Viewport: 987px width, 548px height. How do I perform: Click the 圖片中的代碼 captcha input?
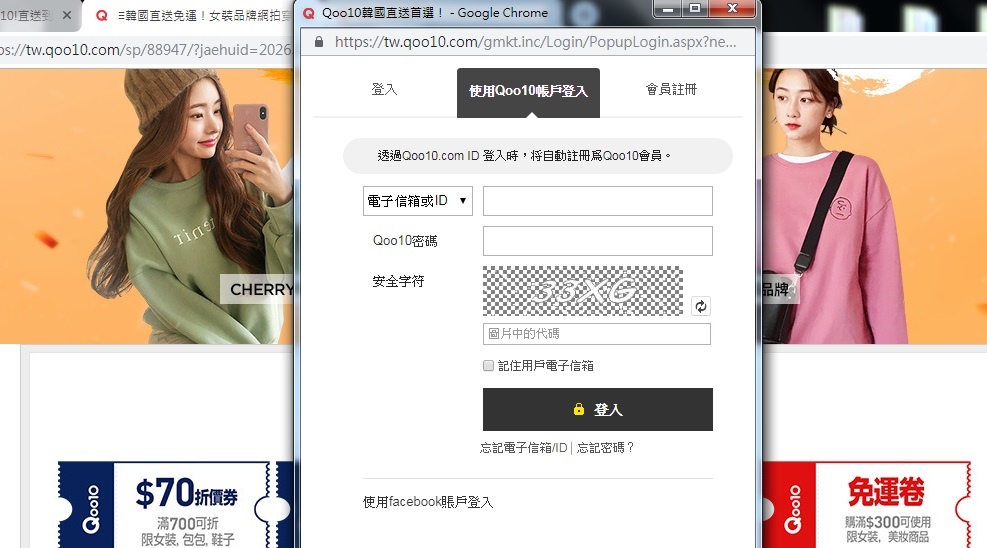coord(597,334)
